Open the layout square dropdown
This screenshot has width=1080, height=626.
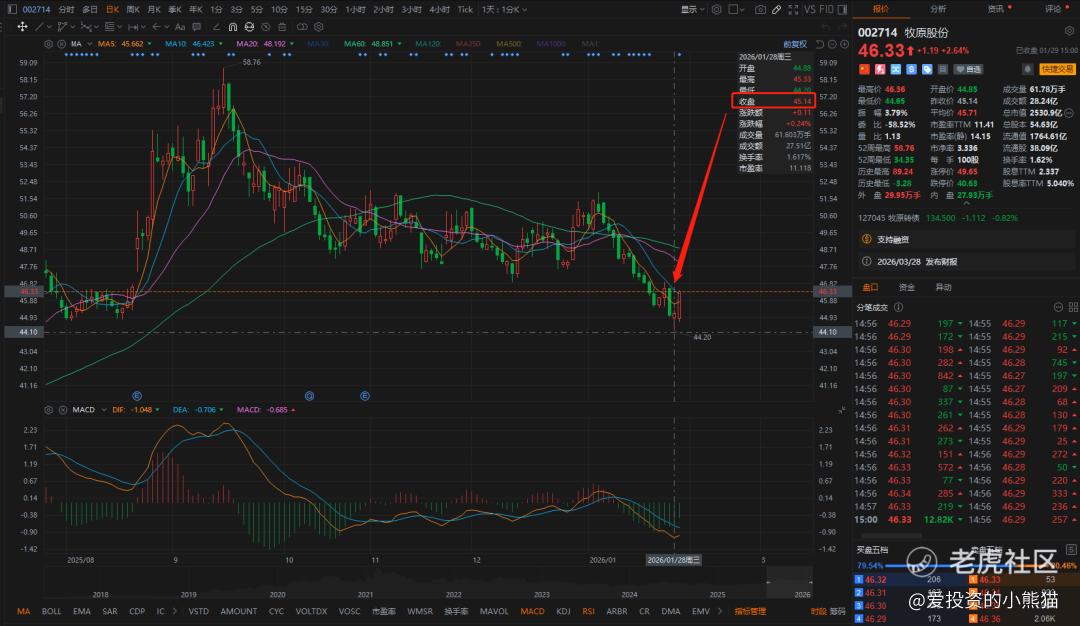pos(737,10)
